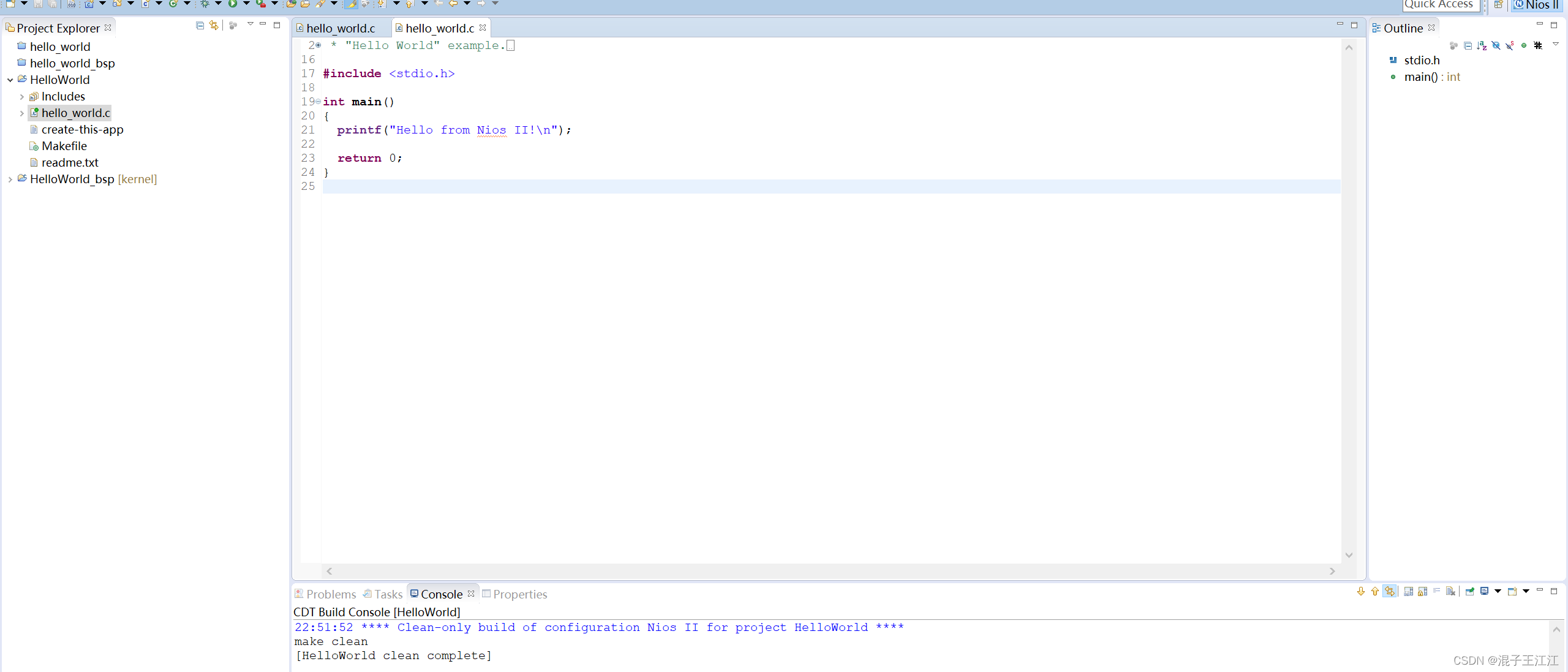
Task: Toggle Link with Editor in Project Explorer
Action: coord(214,25)
